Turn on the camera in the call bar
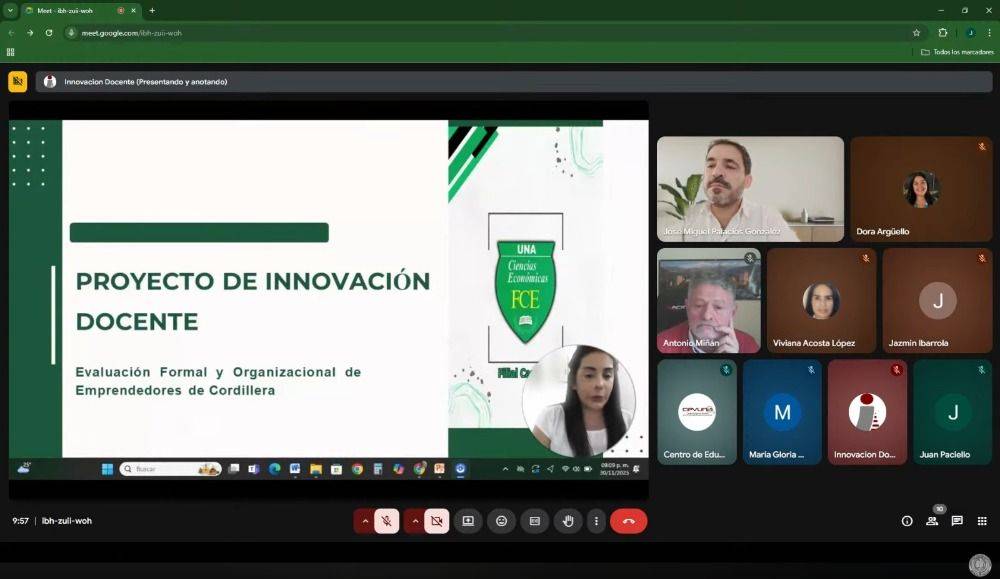1000x579 pixels. tap(436, 521)
